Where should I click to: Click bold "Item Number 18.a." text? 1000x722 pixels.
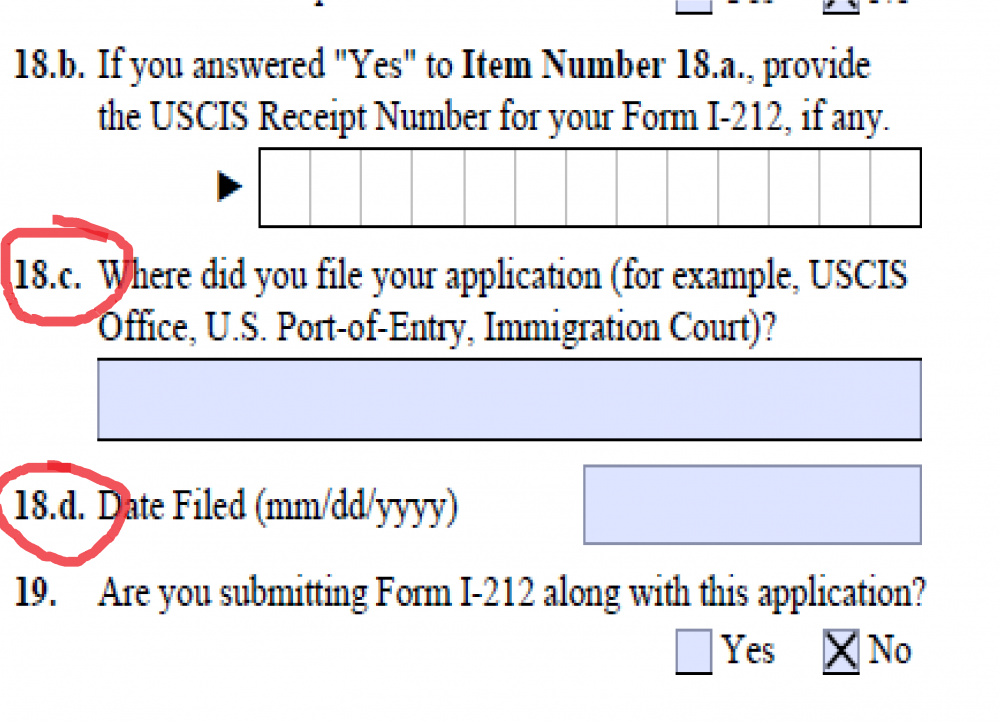tap(608, 64)
